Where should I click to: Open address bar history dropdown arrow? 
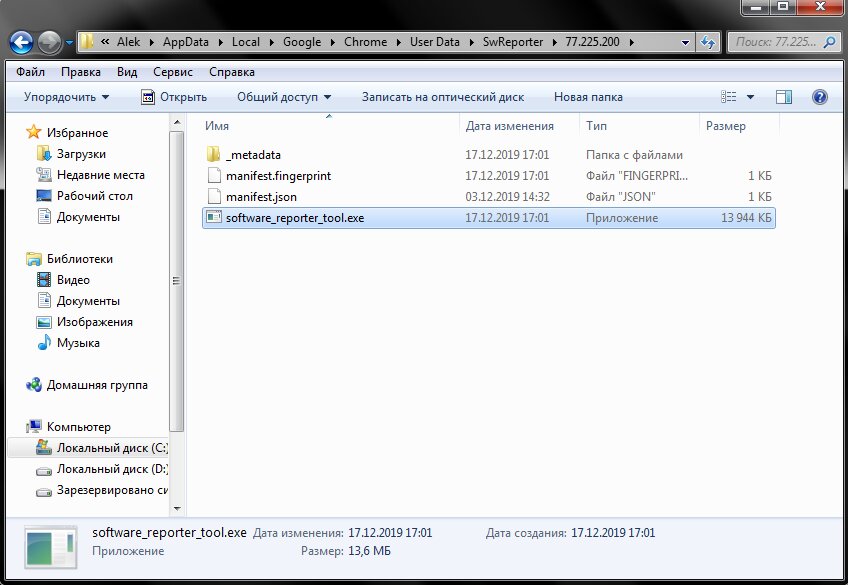click(685, 42)
